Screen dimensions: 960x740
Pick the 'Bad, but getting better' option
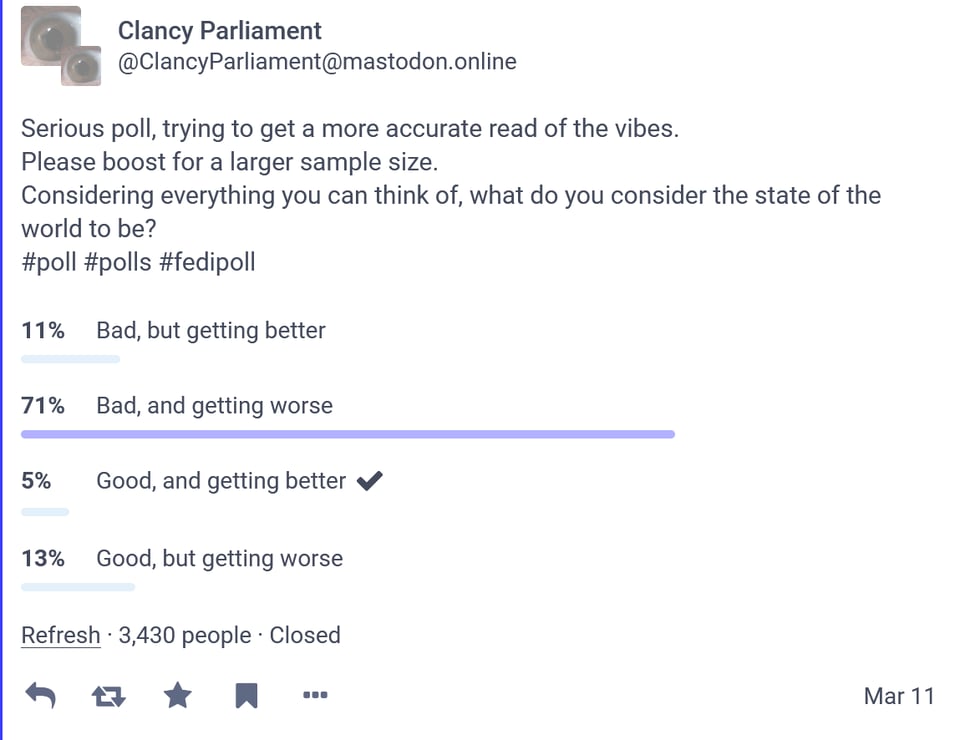211,330
